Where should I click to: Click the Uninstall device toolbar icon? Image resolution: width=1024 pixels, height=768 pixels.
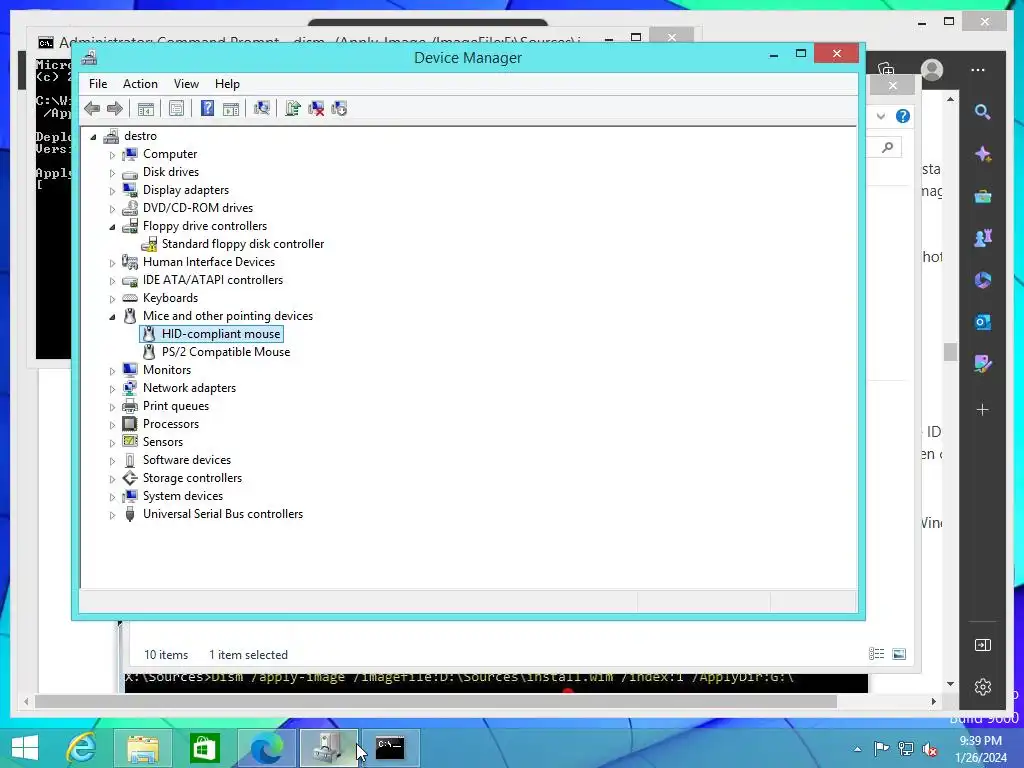coord(316,108)
